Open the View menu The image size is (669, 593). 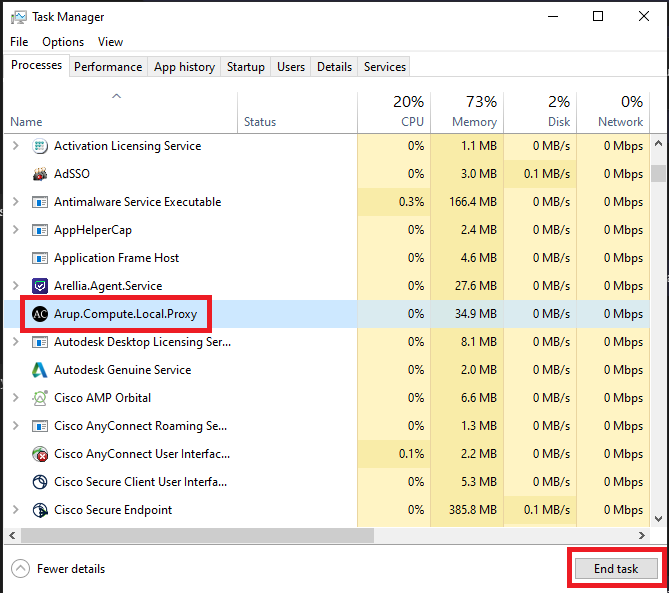111,42
